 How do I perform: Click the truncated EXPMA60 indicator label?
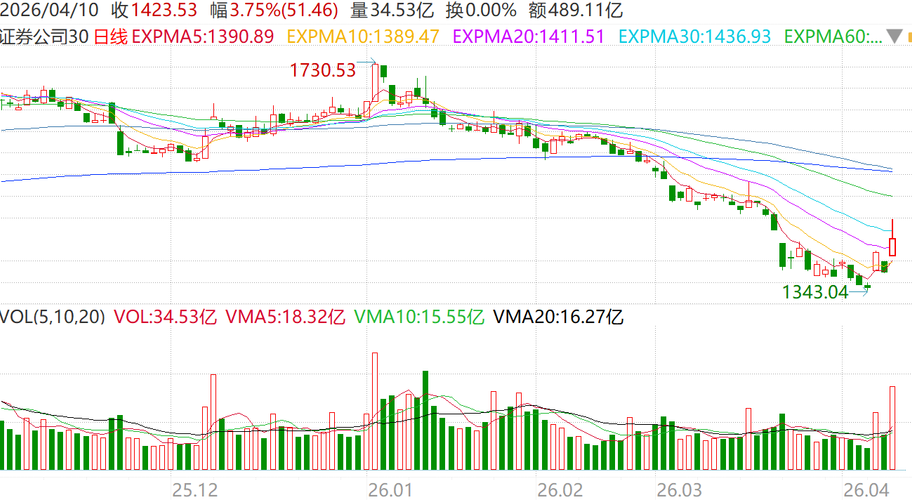click(833, 37)
